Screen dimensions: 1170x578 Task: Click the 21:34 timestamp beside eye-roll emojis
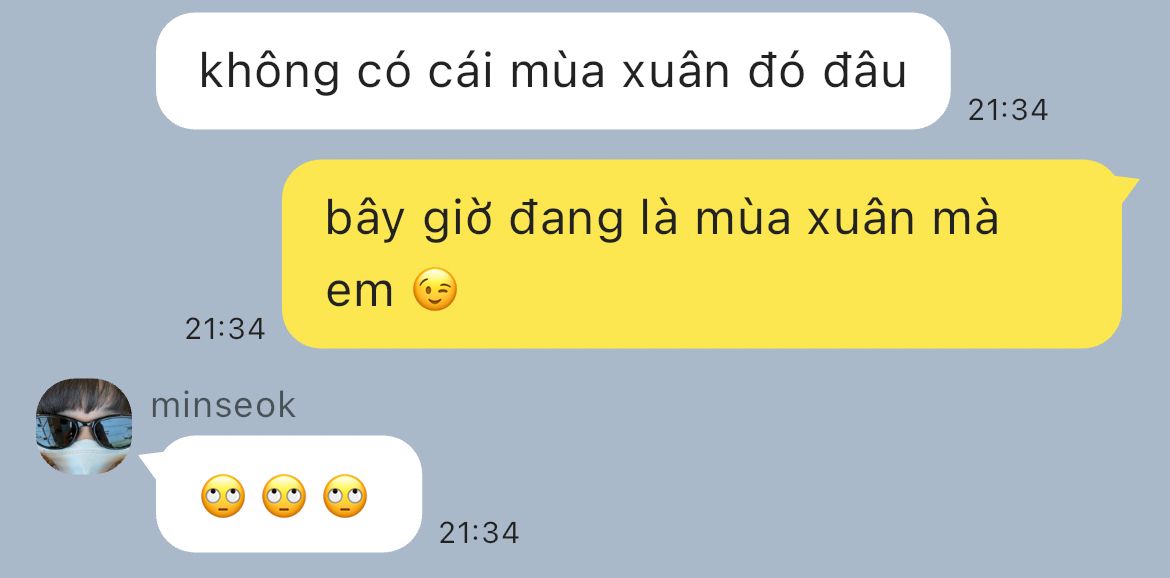click(x=479, y=533)
